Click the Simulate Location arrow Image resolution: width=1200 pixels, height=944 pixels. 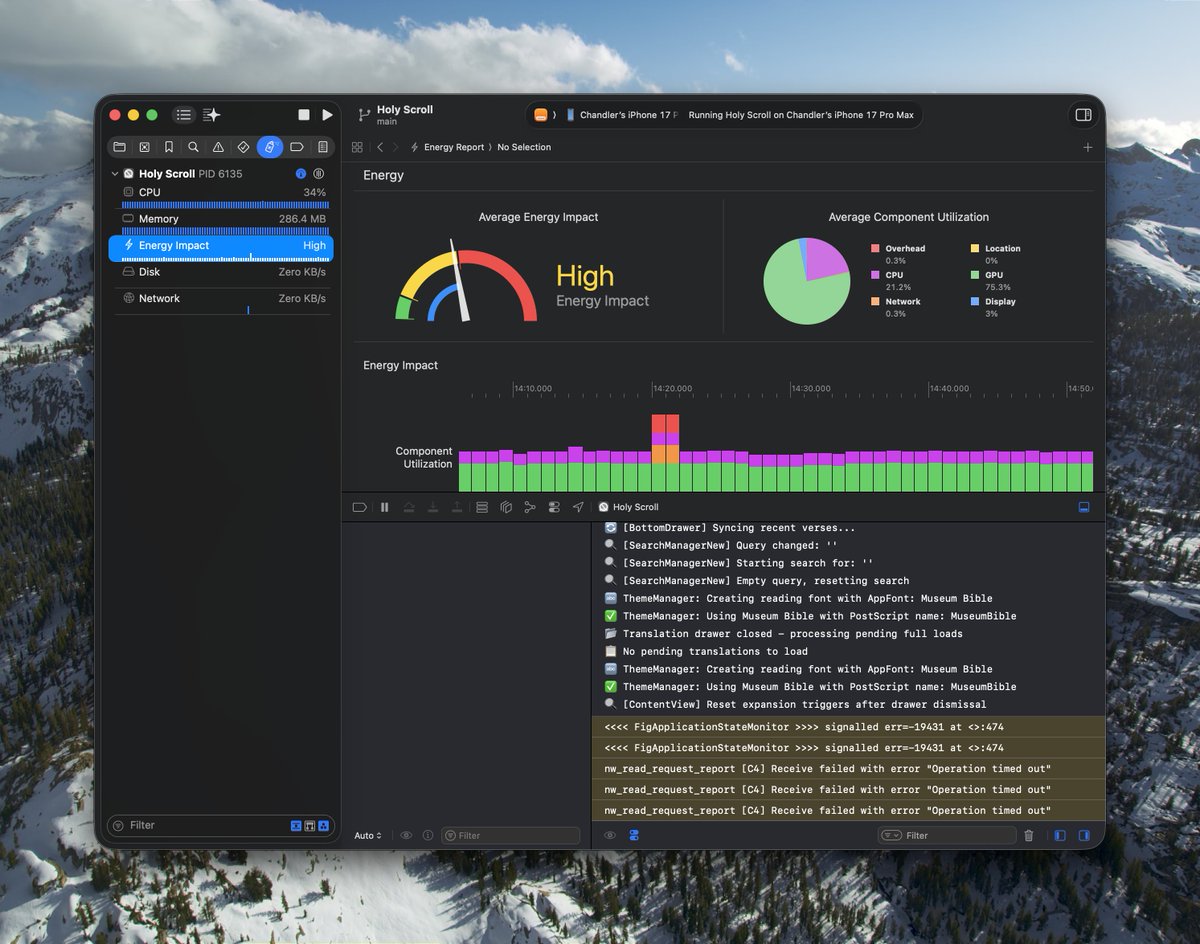578,508
